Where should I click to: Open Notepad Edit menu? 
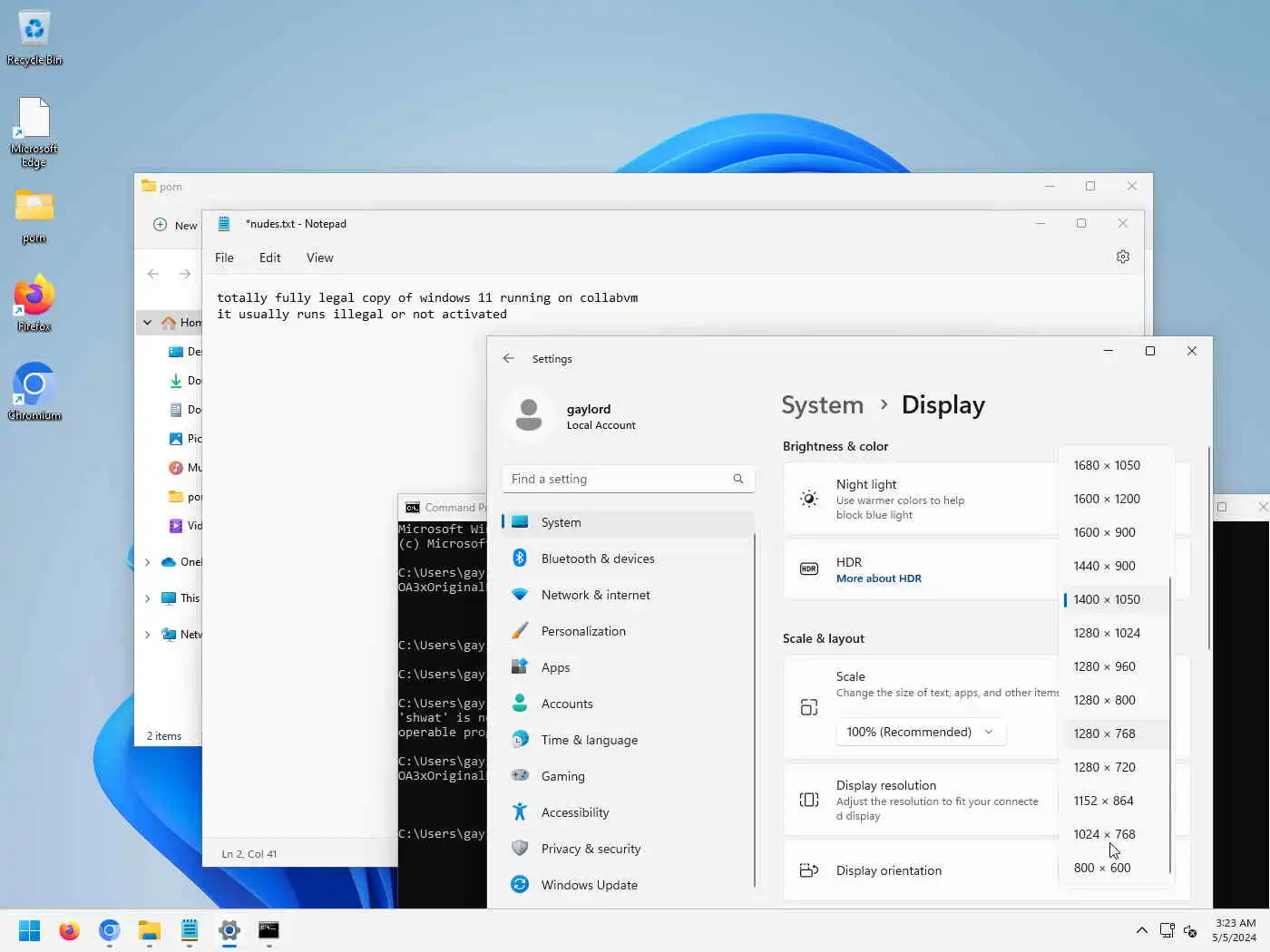(x=269, y=257)
